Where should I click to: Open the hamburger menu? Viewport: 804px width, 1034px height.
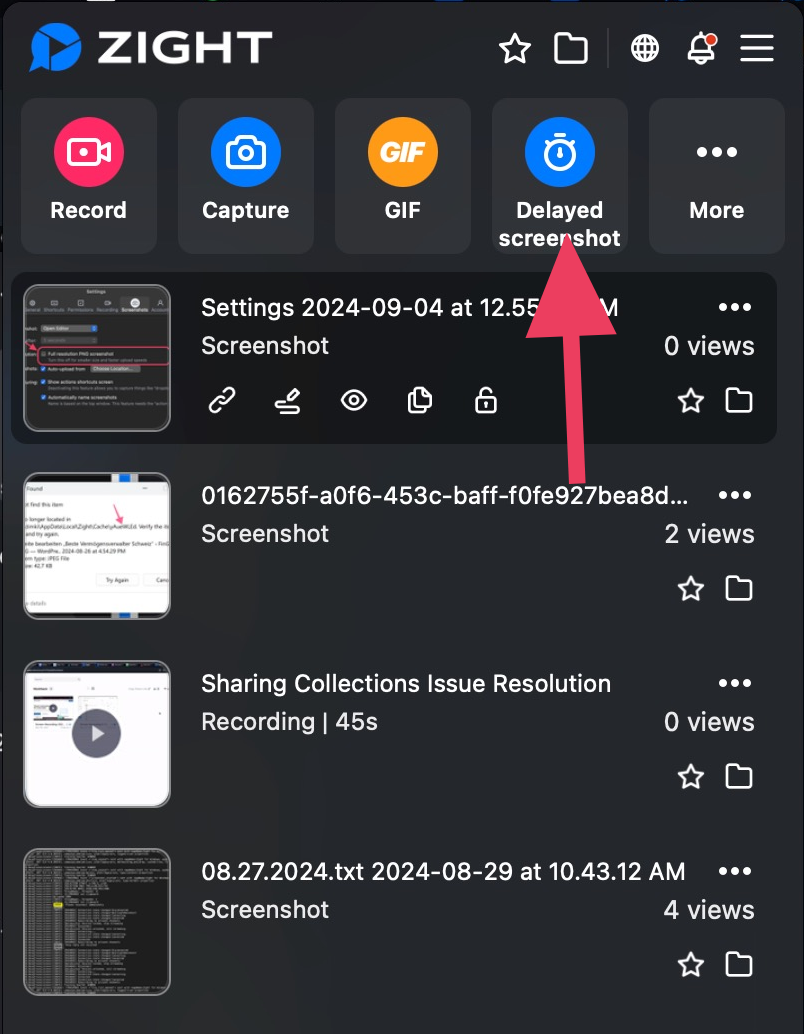click(x=757, y=49)
